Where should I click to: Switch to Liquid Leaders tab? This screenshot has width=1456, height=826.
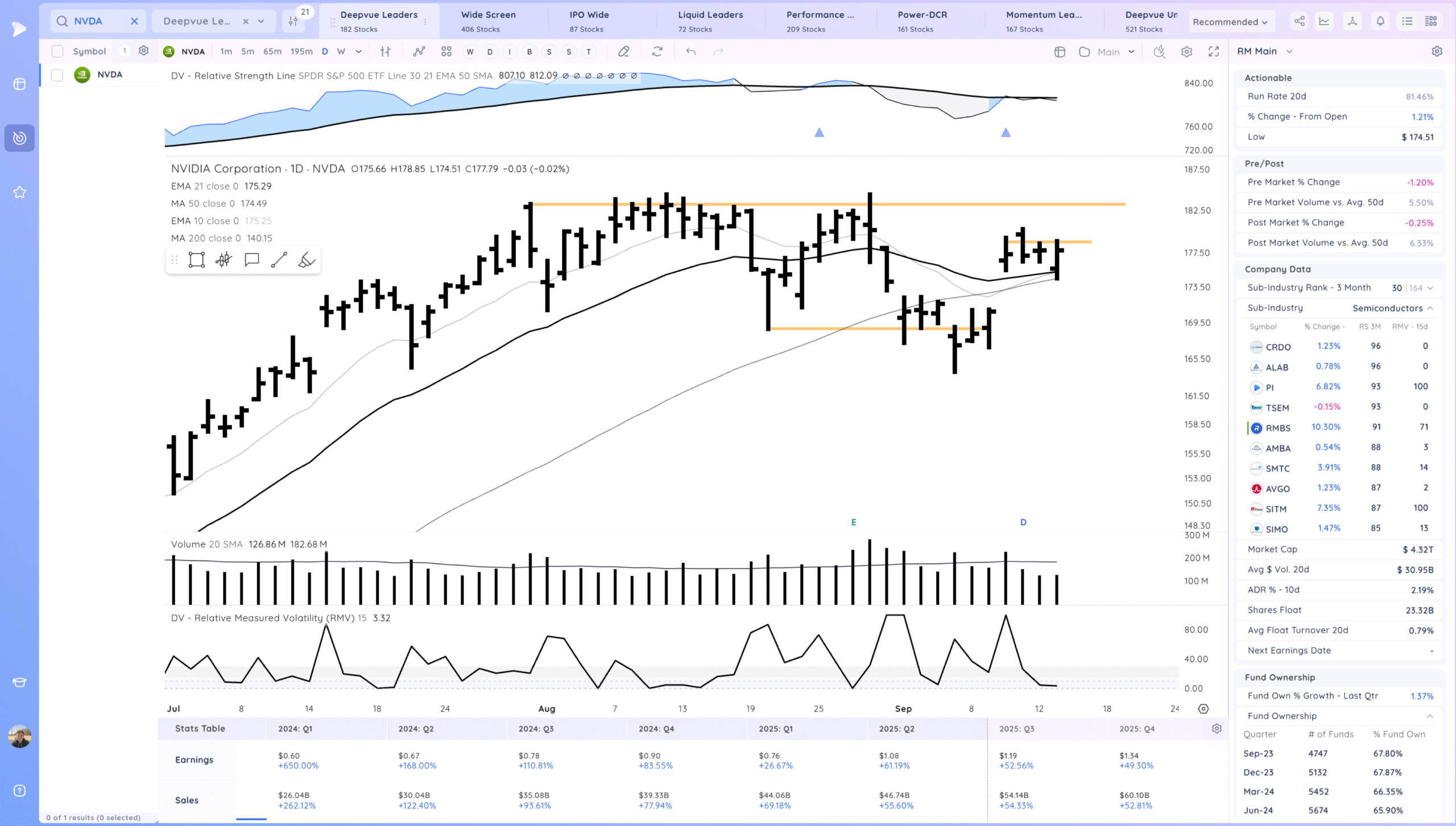coord(710,21)
